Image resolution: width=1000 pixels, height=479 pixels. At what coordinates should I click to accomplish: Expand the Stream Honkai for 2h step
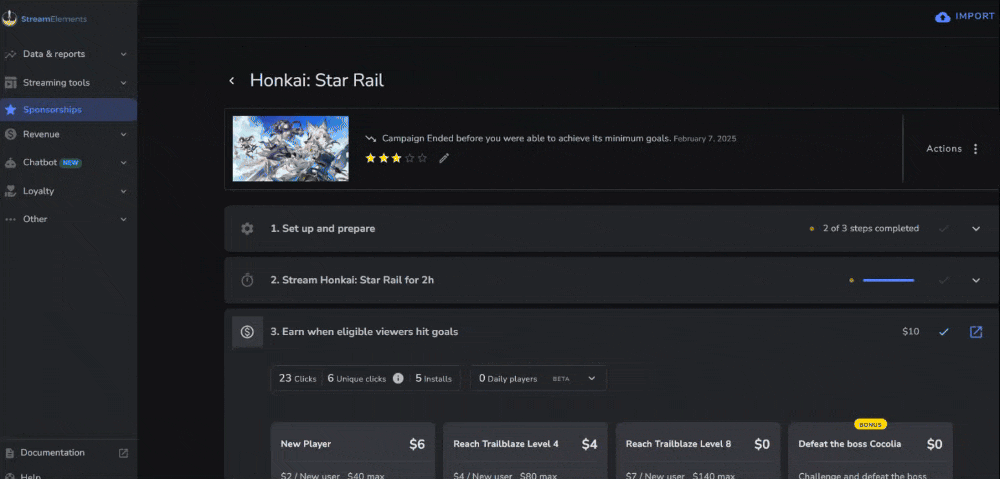point(976,280)
